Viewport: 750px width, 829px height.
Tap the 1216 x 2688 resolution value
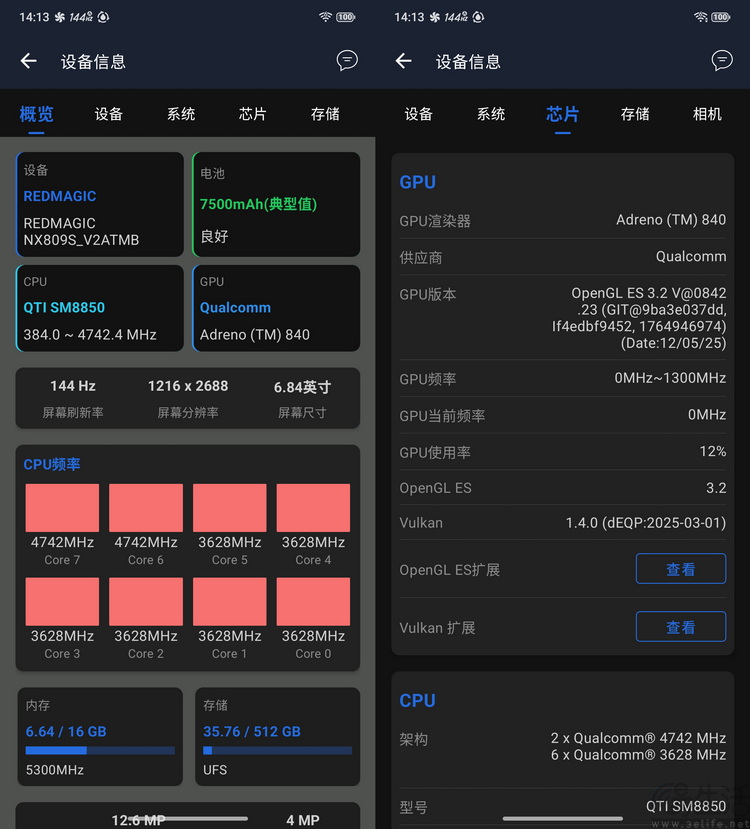pyautogui.click(x=188, y=386)
